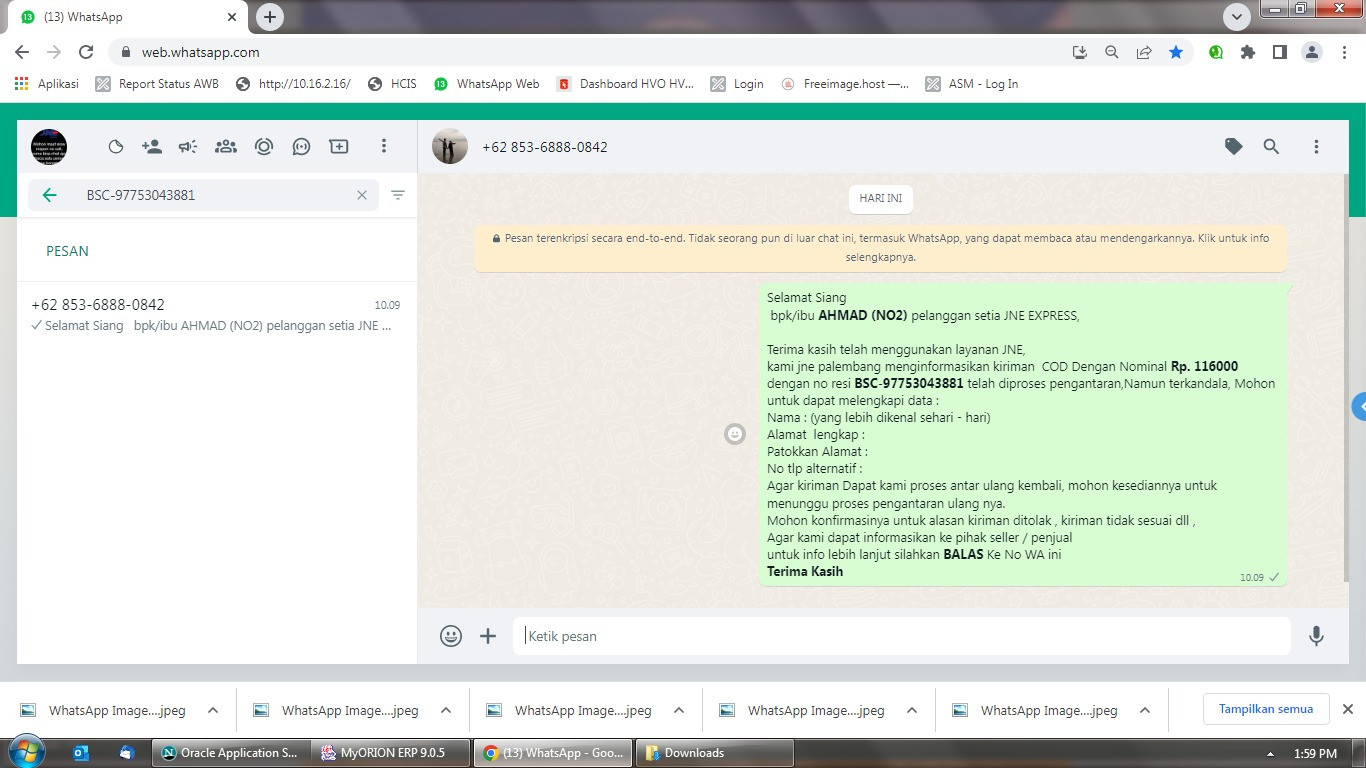Start a new chat with plus-bubble icon
This screenshot has width=1366, height=768.
(339, 147)
